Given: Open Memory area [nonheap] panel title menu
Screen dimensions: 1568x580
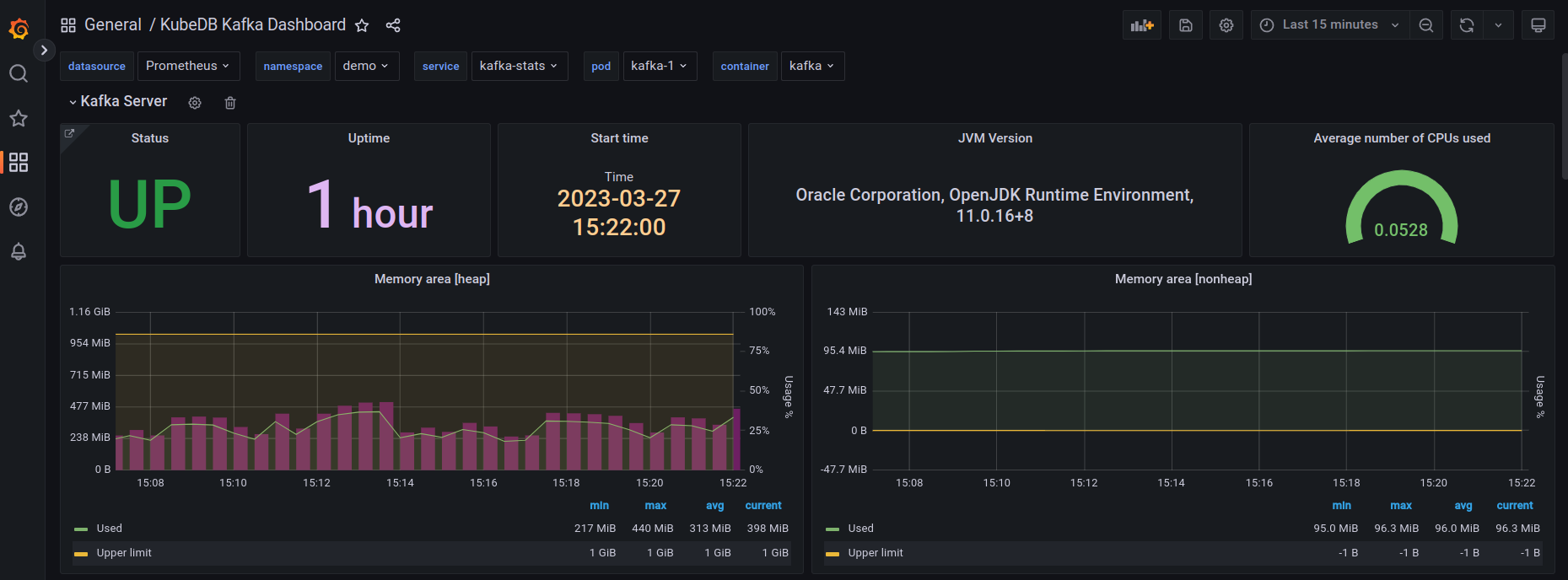Looking at the screenshot, I should [1183, 279].
